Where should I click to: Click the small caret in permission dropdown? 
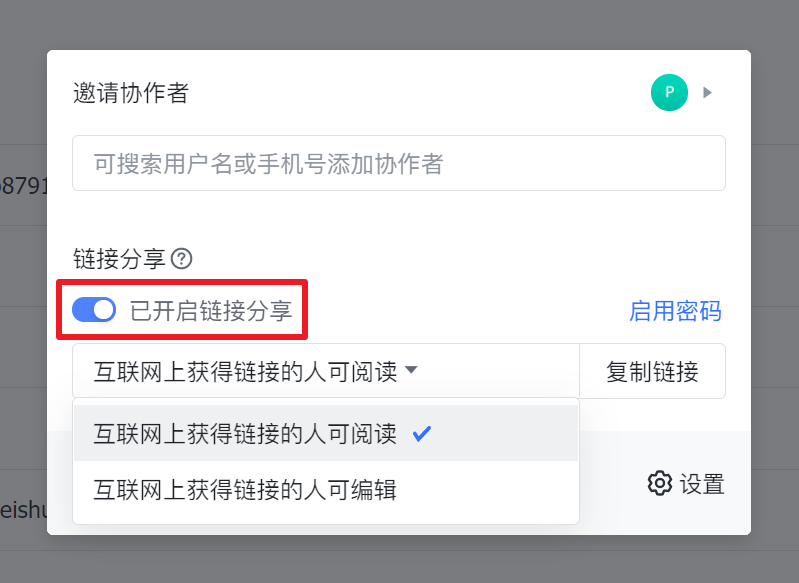click(x=412, y=372)
